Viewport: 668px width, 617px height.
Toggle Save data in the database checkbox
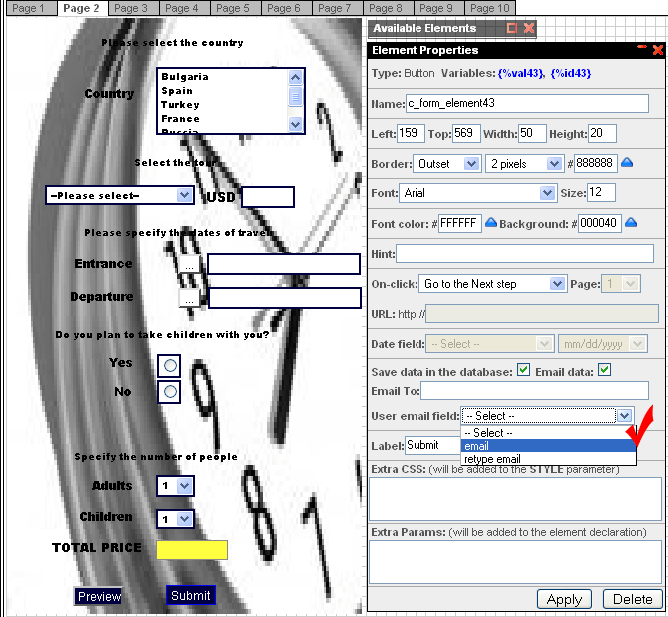click(x=523, y=370)
